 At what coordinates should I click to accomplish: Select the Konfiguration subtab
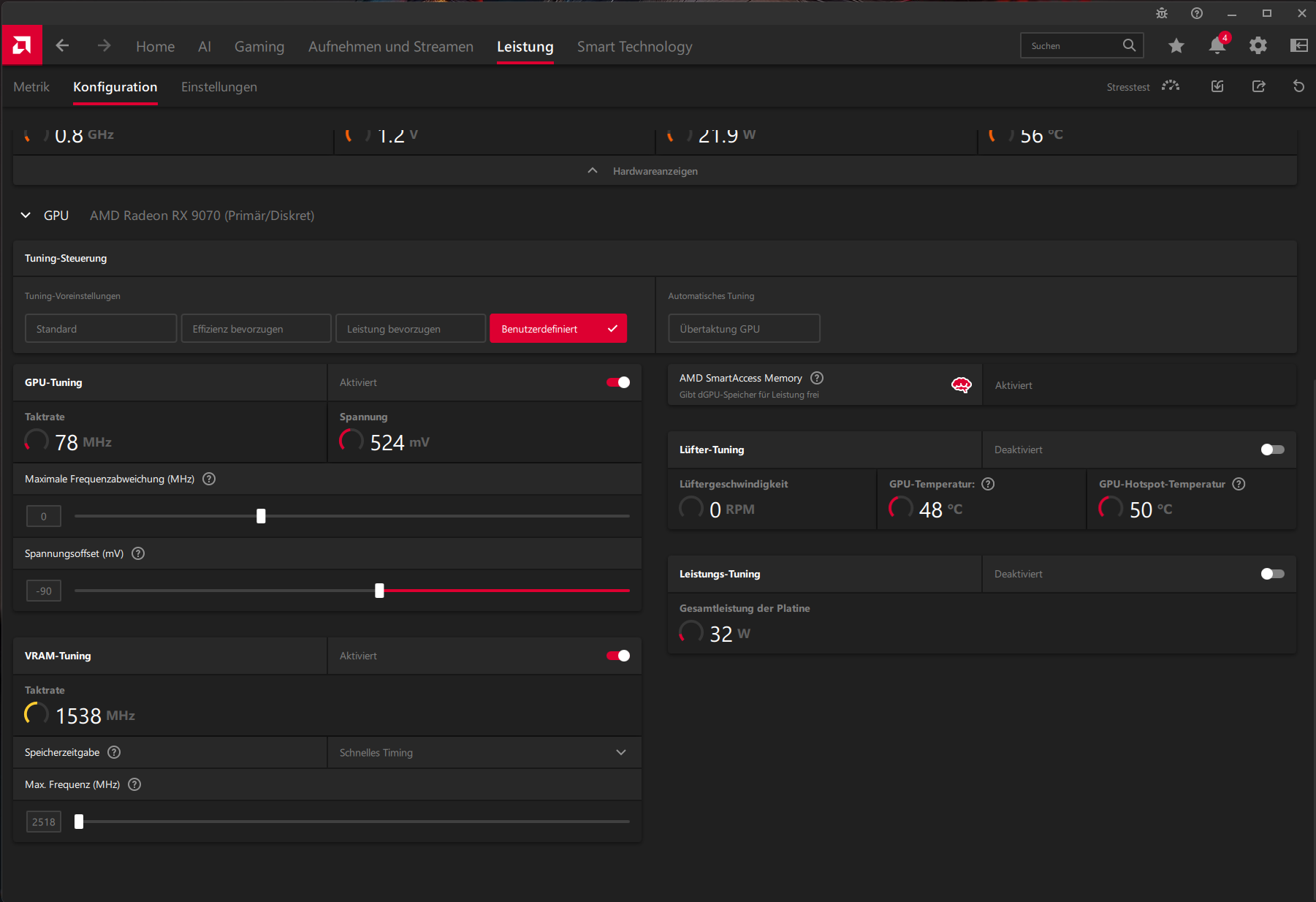click(115, 87)
